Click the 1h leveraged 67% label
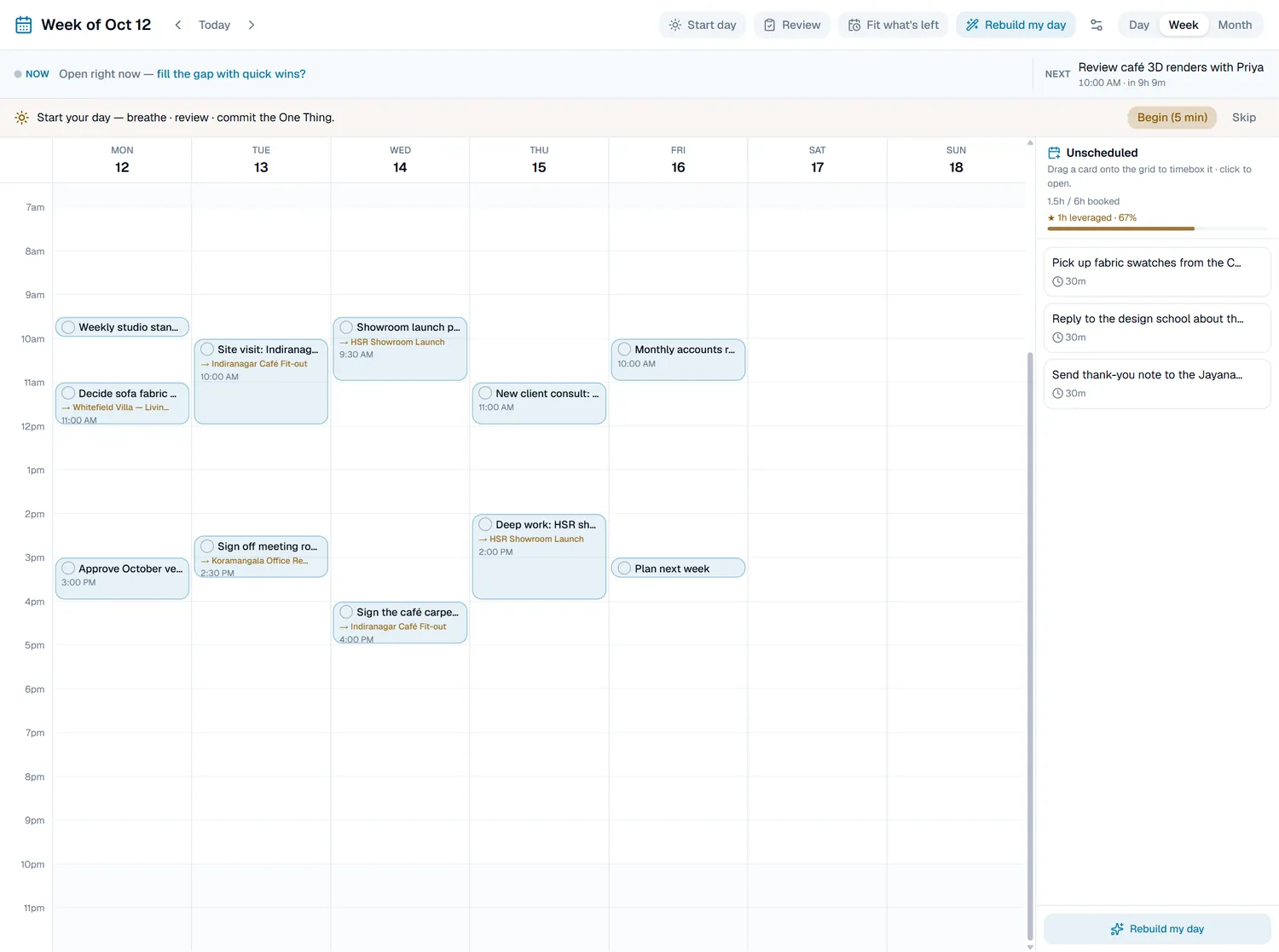The height and width of the screenshot is (952, 1279). pyautogui.click(x=1092, y=218)
